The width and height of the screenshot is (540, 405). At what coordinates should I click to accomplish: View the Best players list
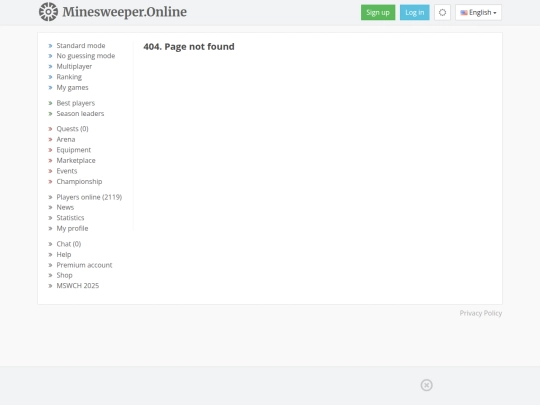click(x=75, y=103)
